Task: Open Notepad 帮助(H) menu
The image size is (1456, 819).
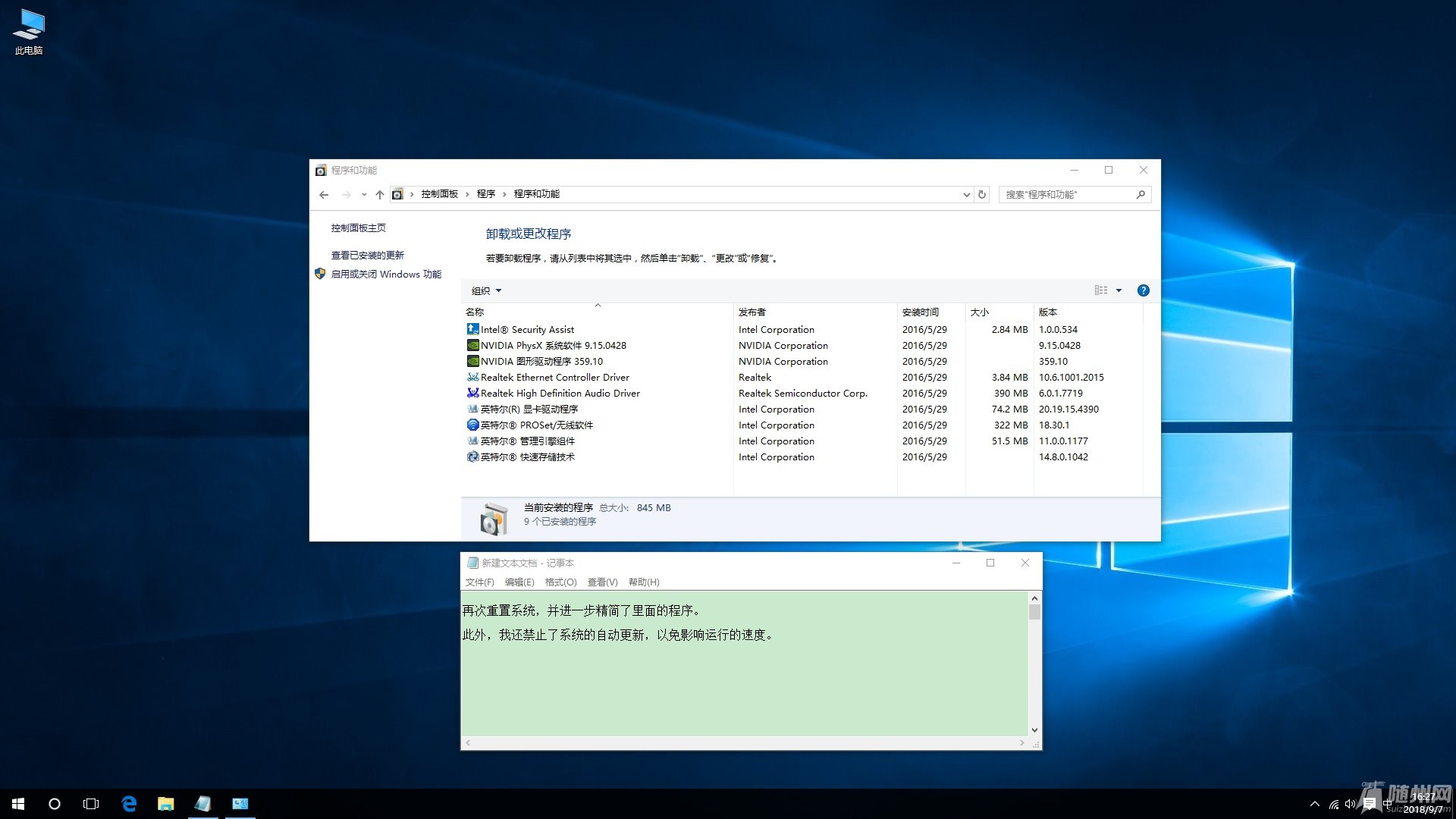Action: pyautogui.click(x=644, y=582)
